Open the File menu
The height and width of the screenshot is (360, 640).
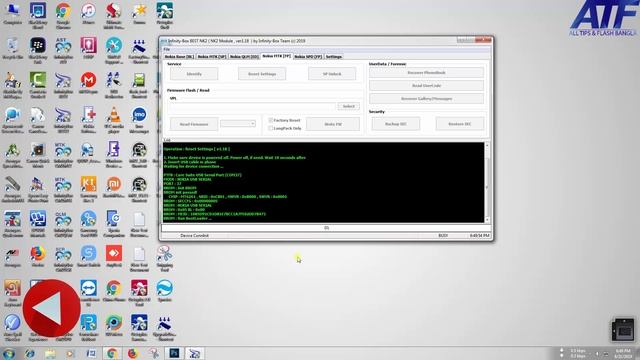click(167, 49)
